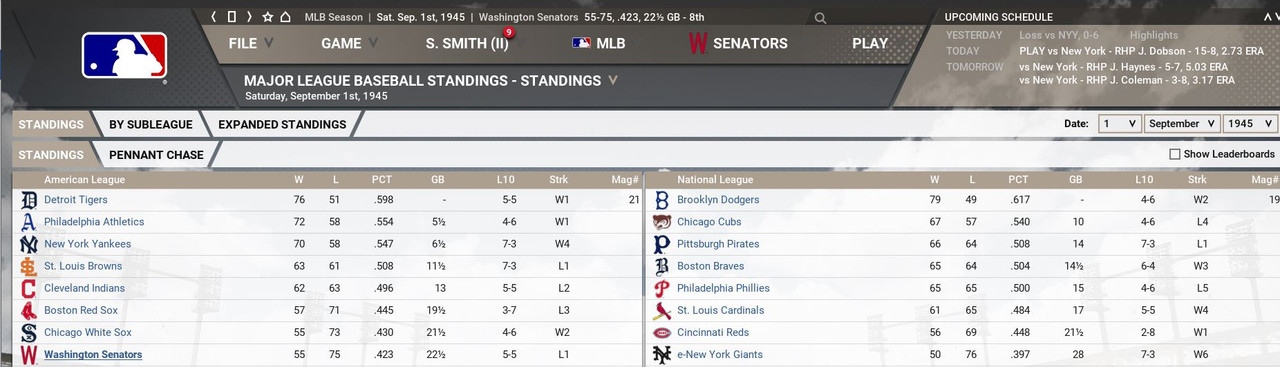Expand the Standings page title dropdown
The image size is (1280, 367).
pyautogui.click(x=613, y=80)
